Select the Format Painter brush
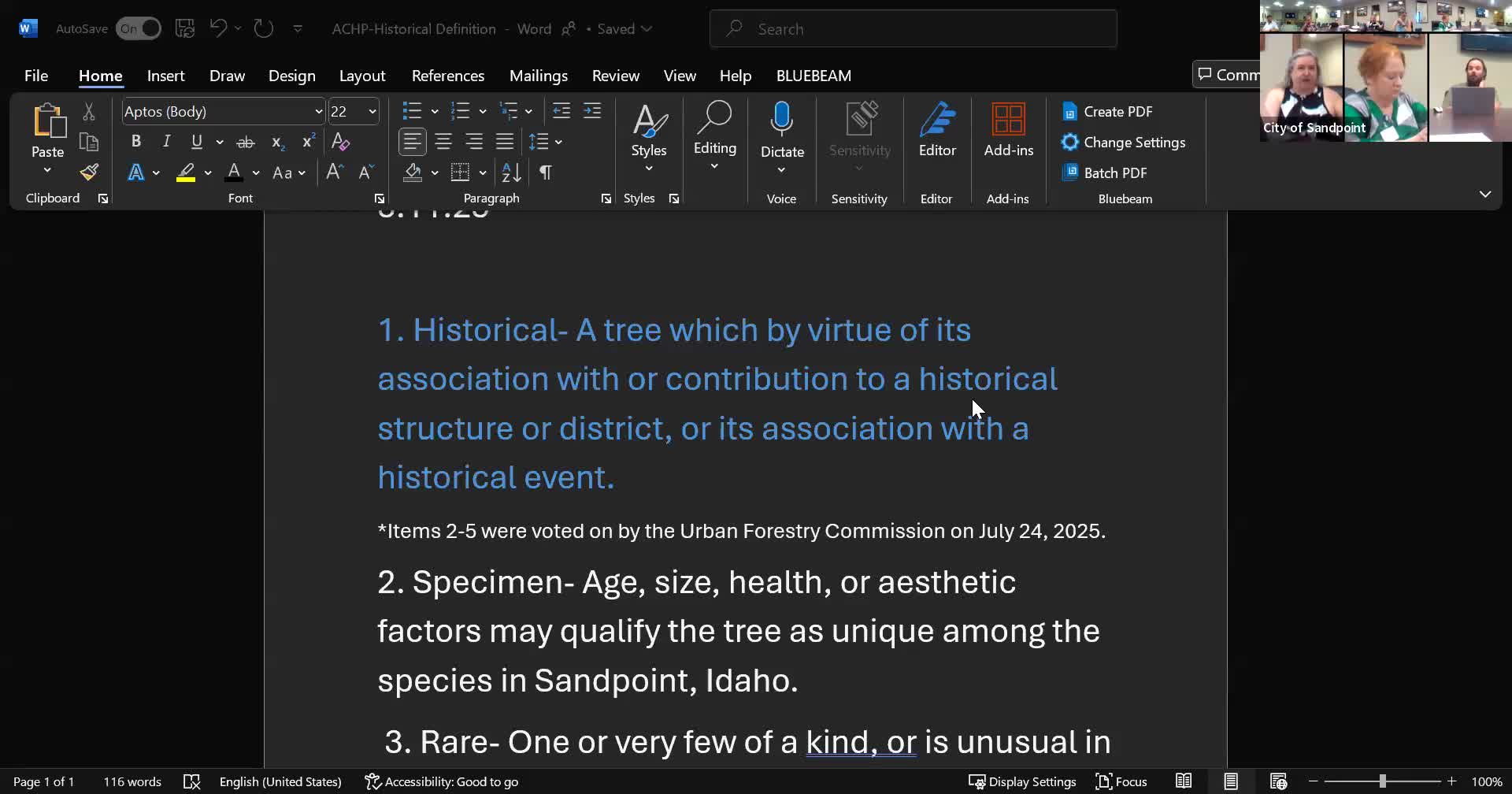Image resolution: width=1512 pixels, height=794 pixels. (89, 173)
